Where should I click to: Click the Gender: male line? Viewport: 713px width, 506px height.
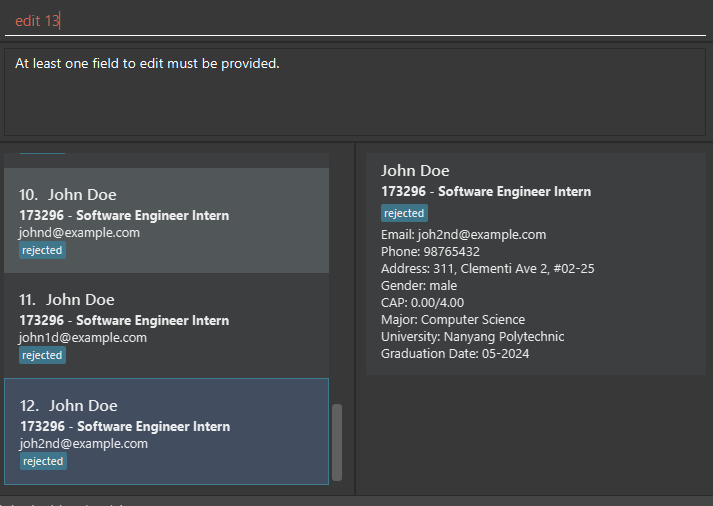pos(421,286)
